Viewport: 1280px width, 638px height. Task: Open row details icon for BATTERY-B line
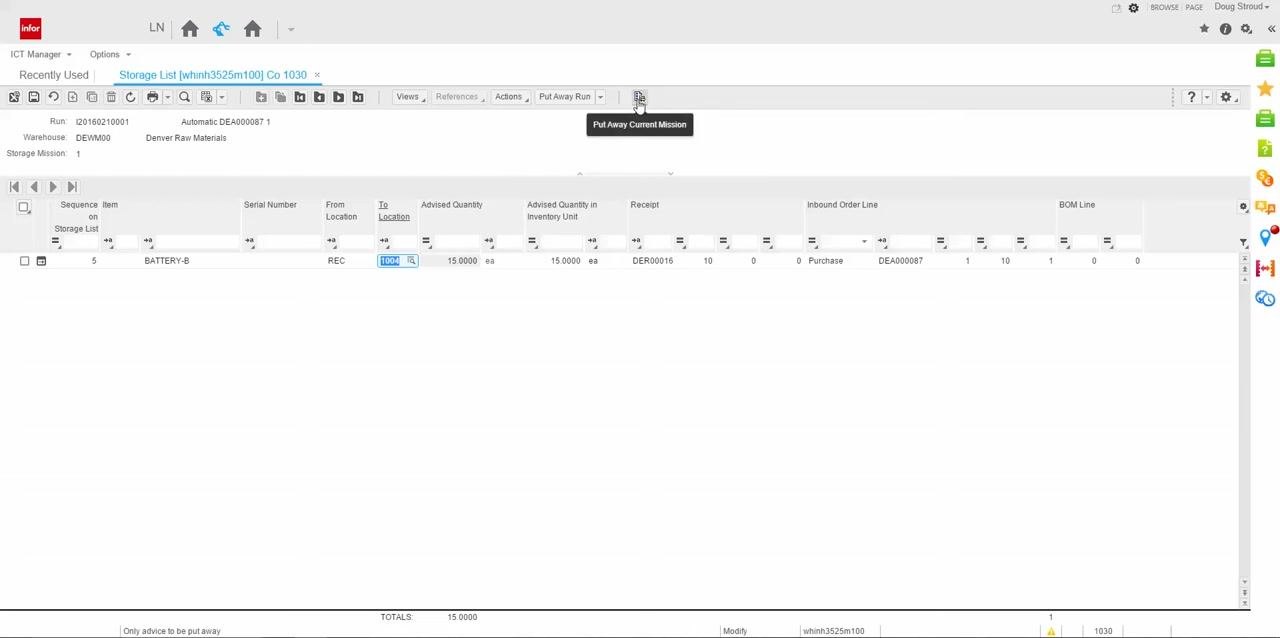tap(41, 261)
